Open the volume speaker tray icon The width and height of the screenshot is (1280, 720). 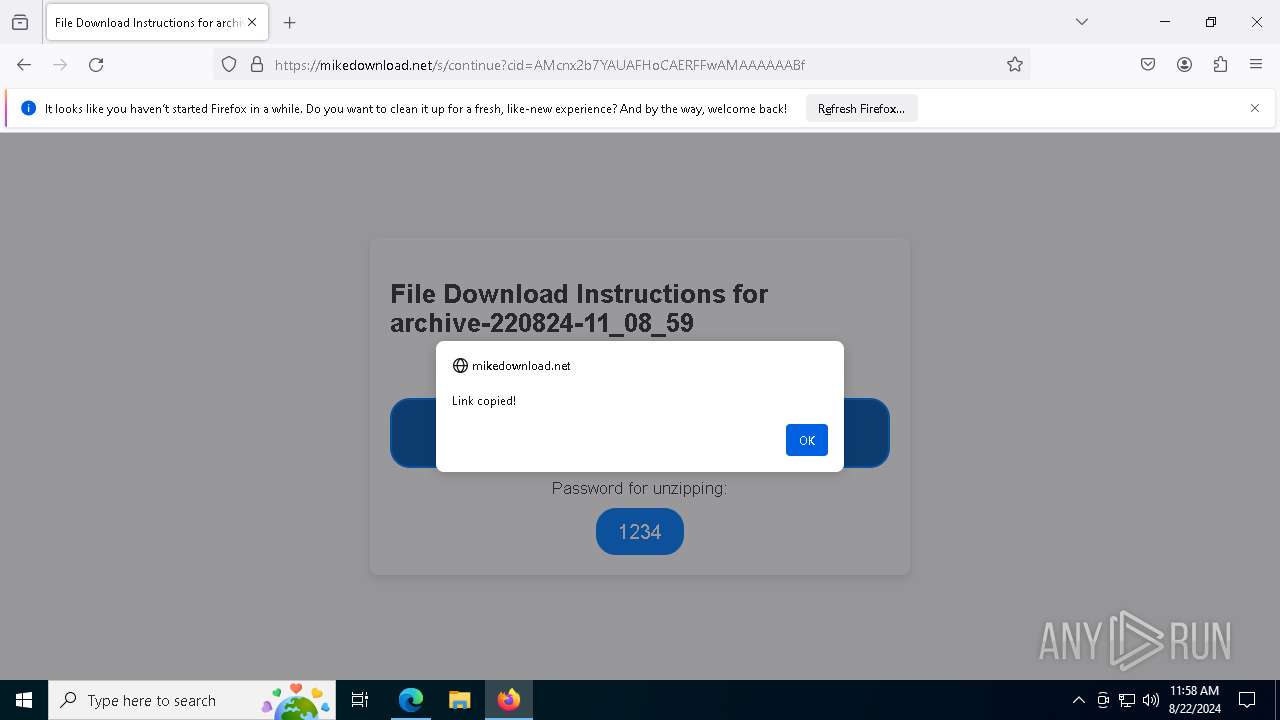tap(1151, 700)
